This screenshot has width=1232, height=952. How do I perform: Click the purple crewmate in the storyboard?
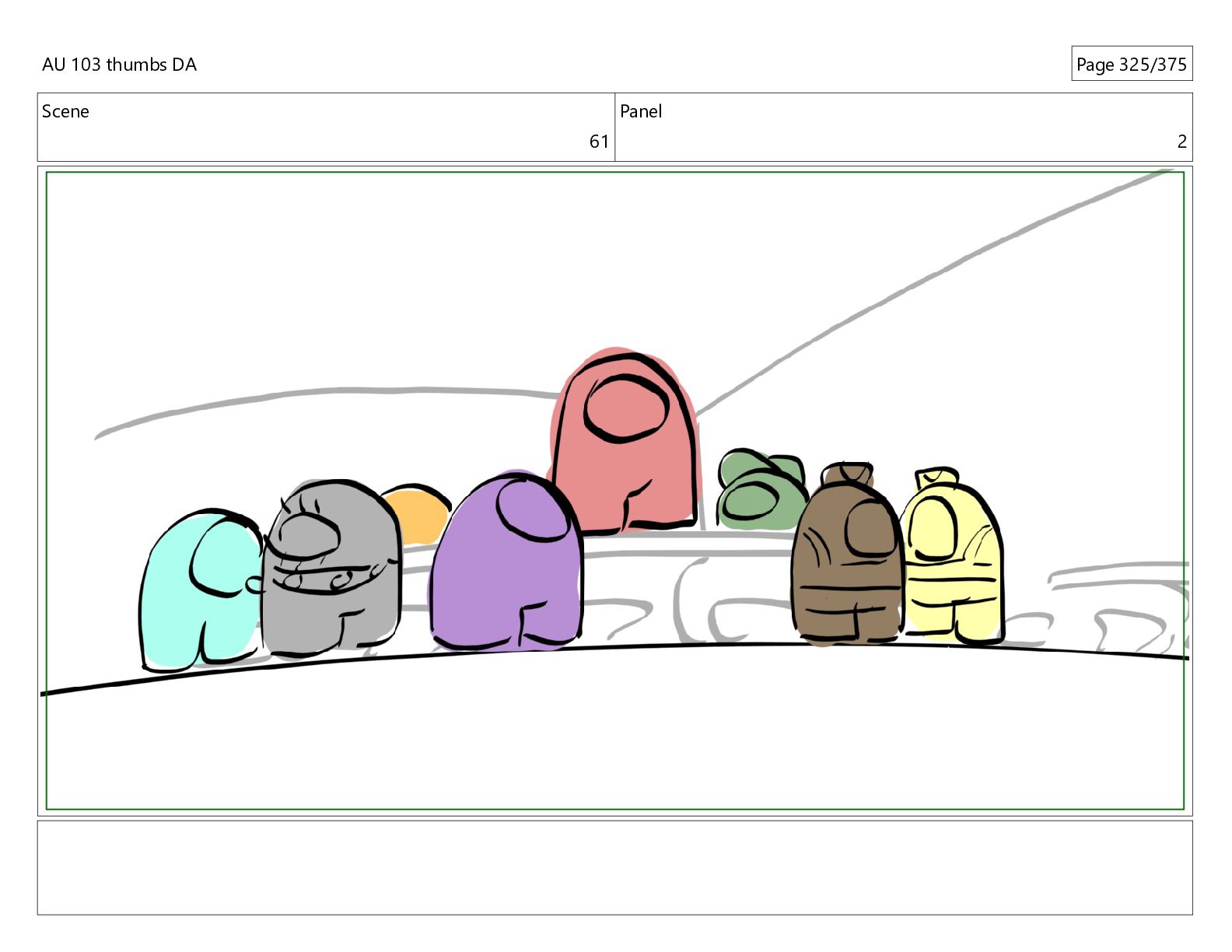(506, 562)
